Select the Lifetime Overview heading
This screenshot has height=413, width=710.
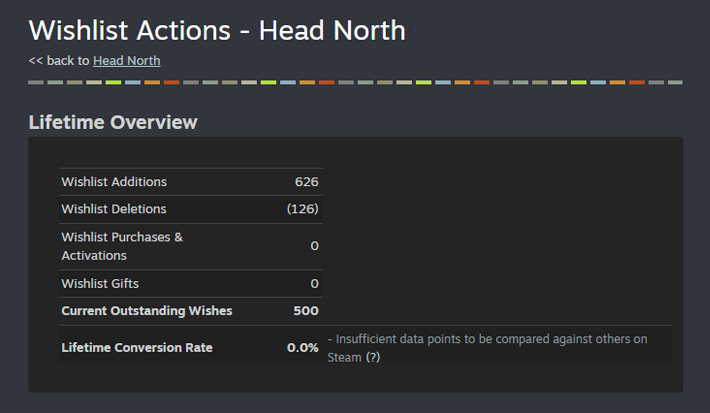coord(113,123)
